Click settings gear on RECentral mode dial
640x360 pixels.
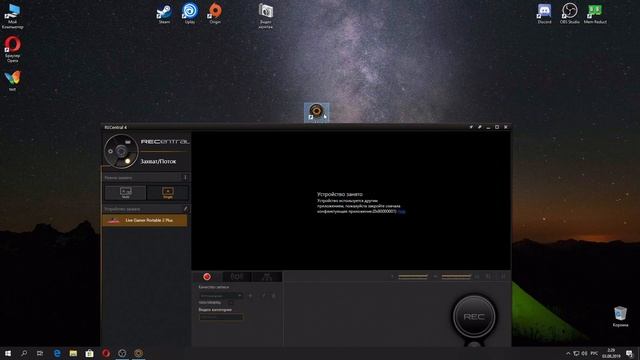tap(110, 151)
